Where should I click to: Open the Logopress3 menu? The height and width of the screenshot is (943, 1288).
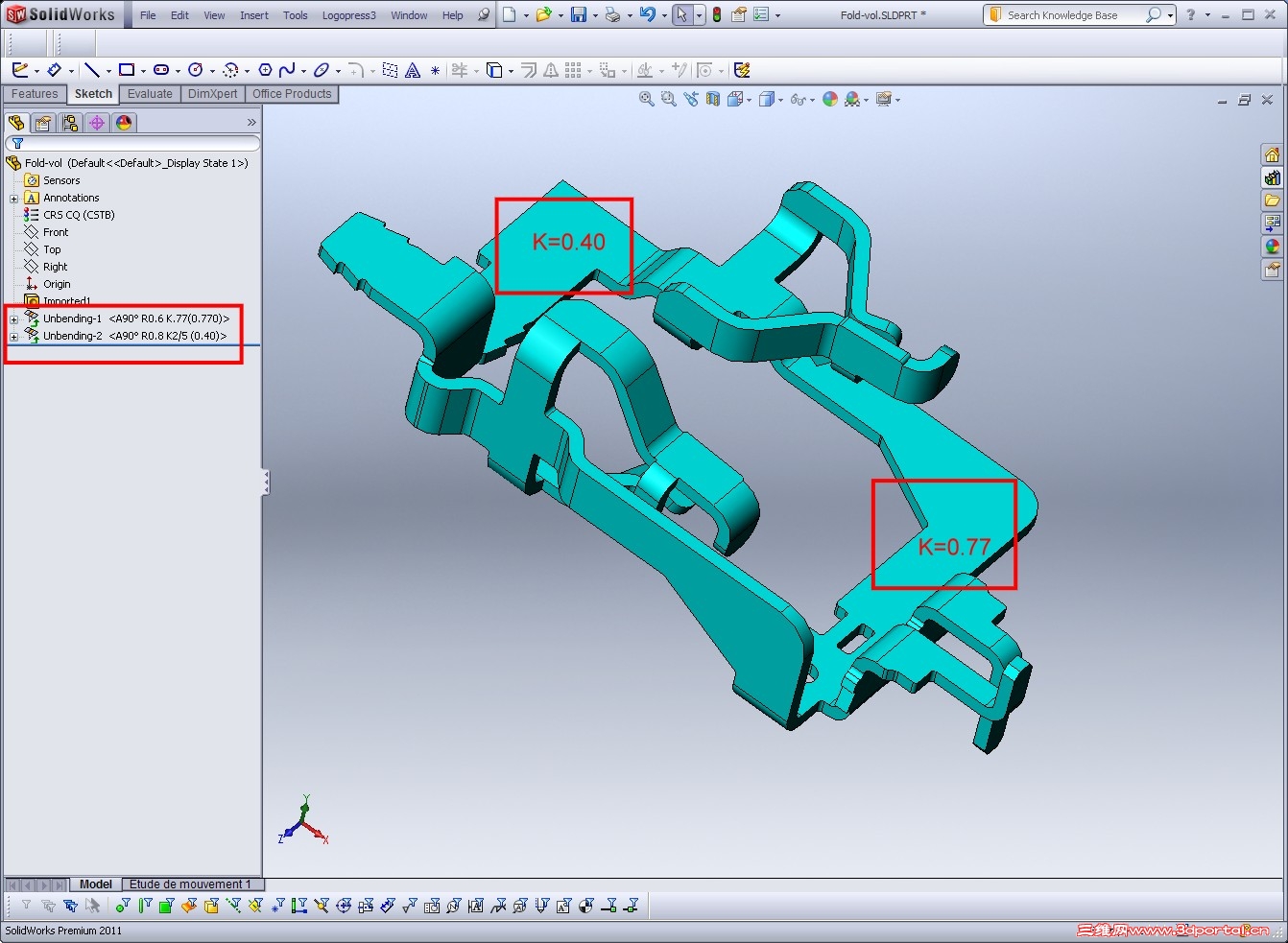pyautogui.click(x=349, y=15)
